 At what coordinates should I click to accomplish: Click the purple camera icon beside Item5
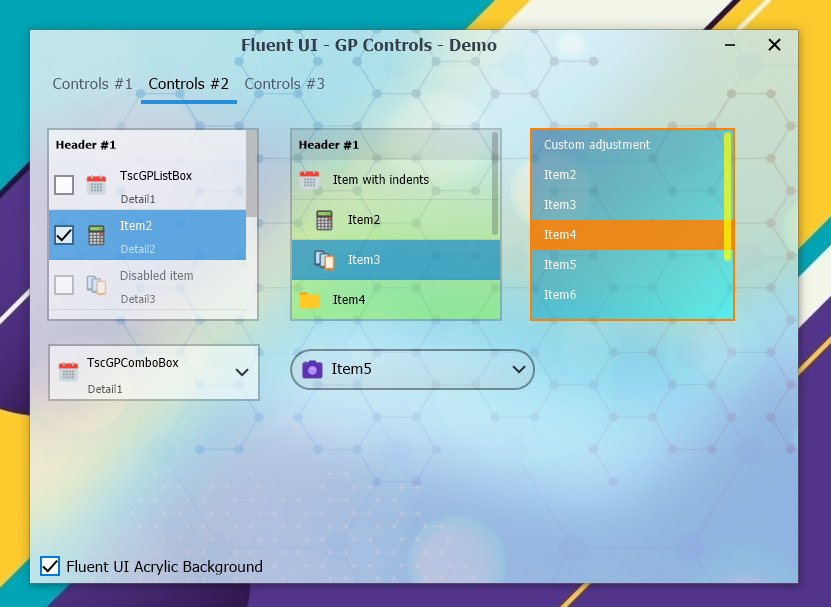click(x=312, y=369)
